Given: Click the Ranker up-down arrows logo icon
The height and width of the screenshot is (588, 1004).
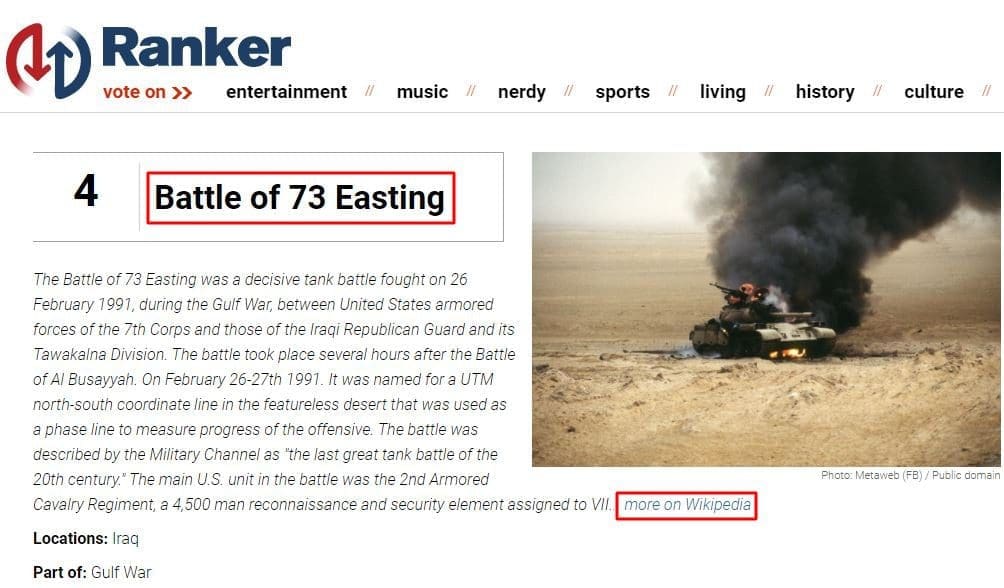Looking at the screenshot, I should point(49,61).
